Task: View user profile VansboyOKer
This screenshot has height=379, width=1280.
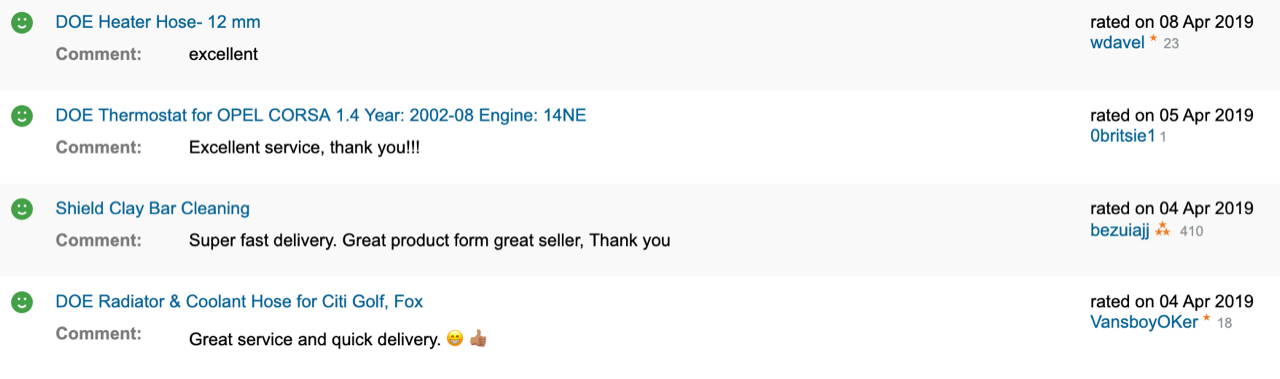Action: tap(1144, 321)
